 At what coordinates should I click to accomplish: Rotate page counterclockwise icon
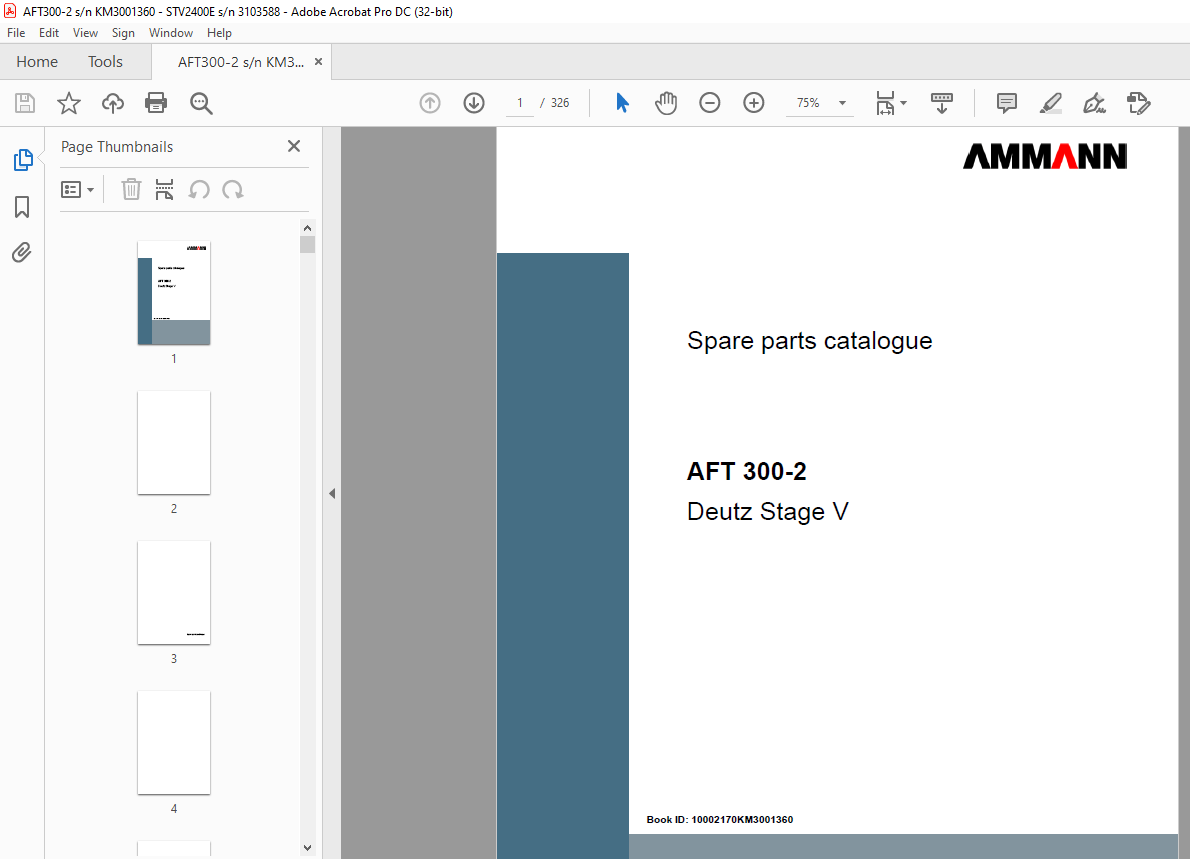pos(199,190)
